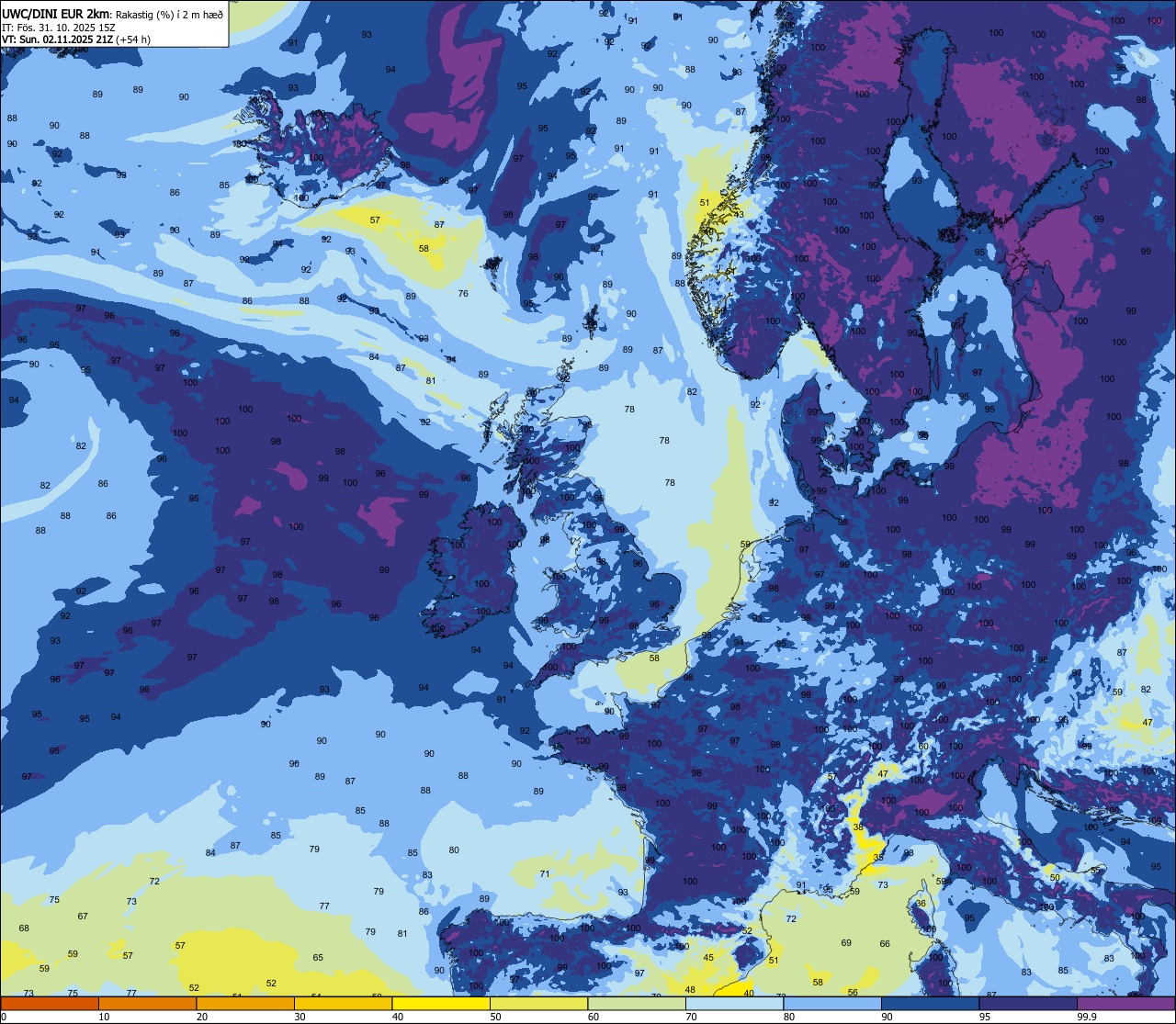
Task: Click the 'Rakastig (%) í 2 m hæð' label
Action: 169,15
